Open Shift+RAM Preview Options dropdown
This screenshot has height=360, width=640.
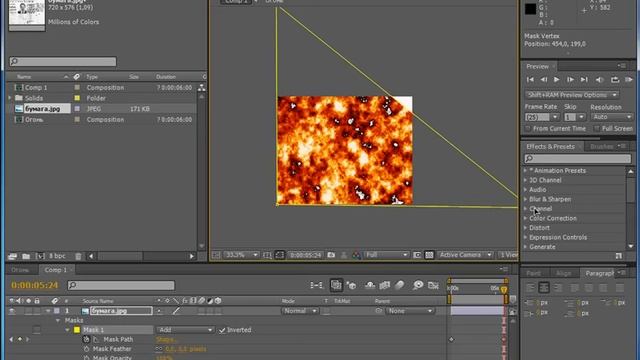(x=572, y=95)
